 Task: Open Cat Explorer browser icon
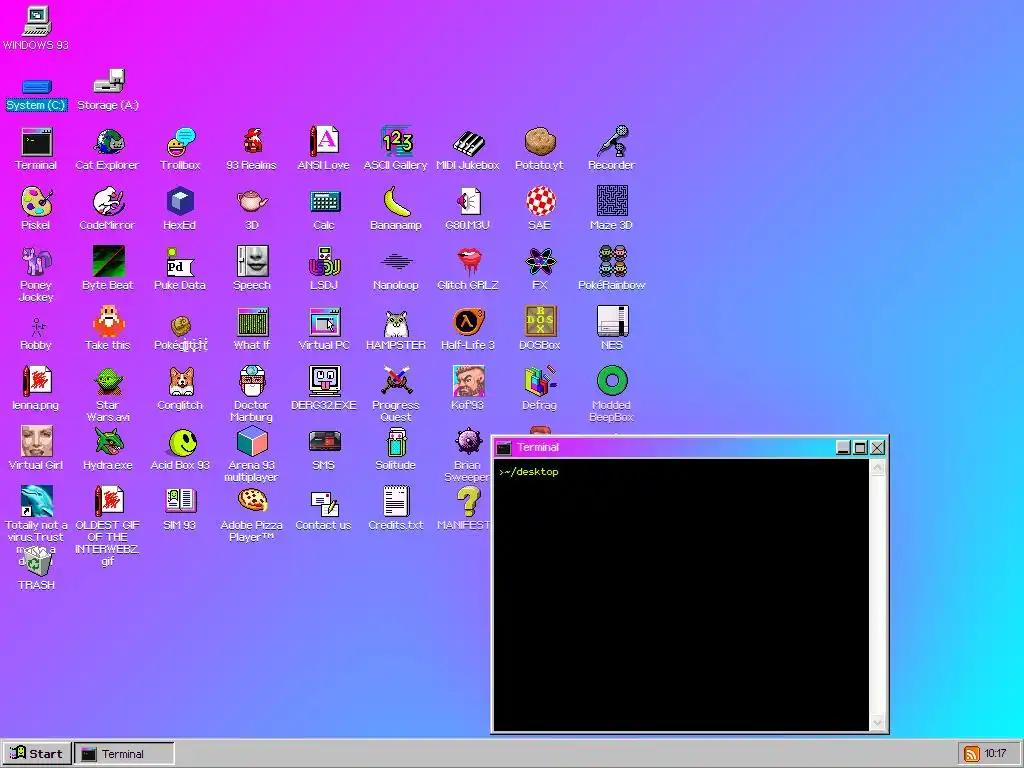108,142
